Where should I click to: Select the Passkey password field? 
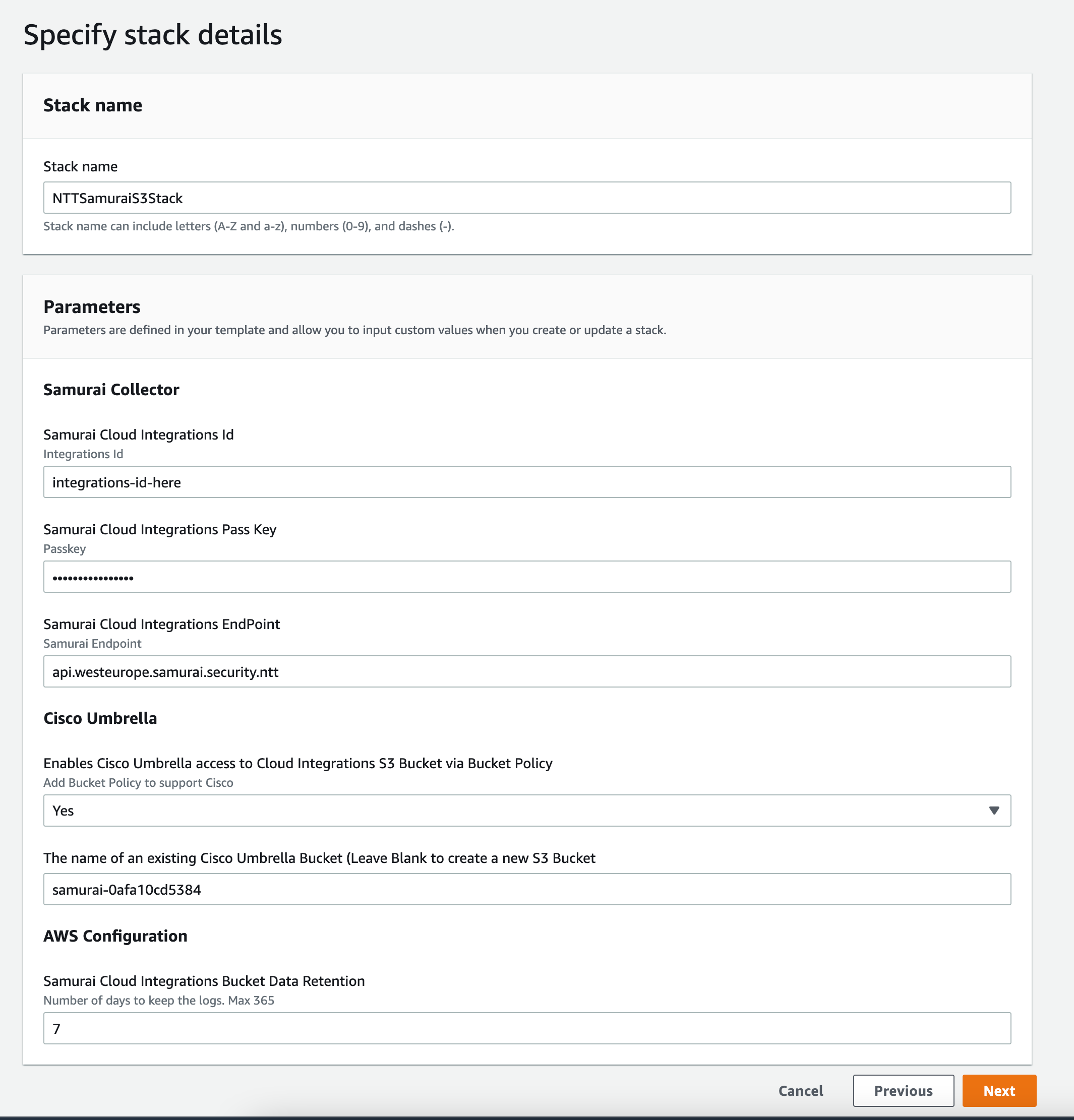(527, 577)
